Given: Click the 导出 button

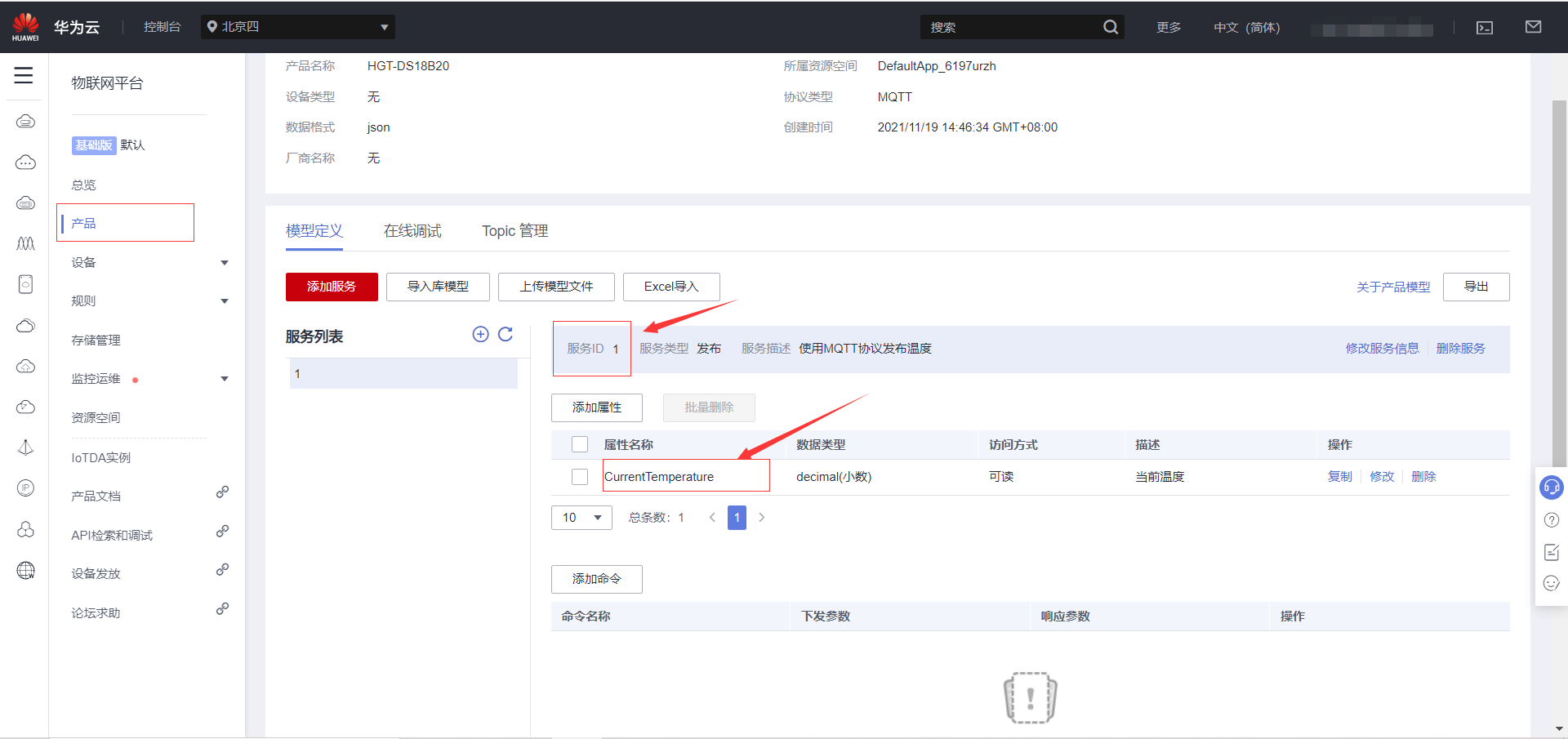Looking at the screenshot, I should point(1476,287).
